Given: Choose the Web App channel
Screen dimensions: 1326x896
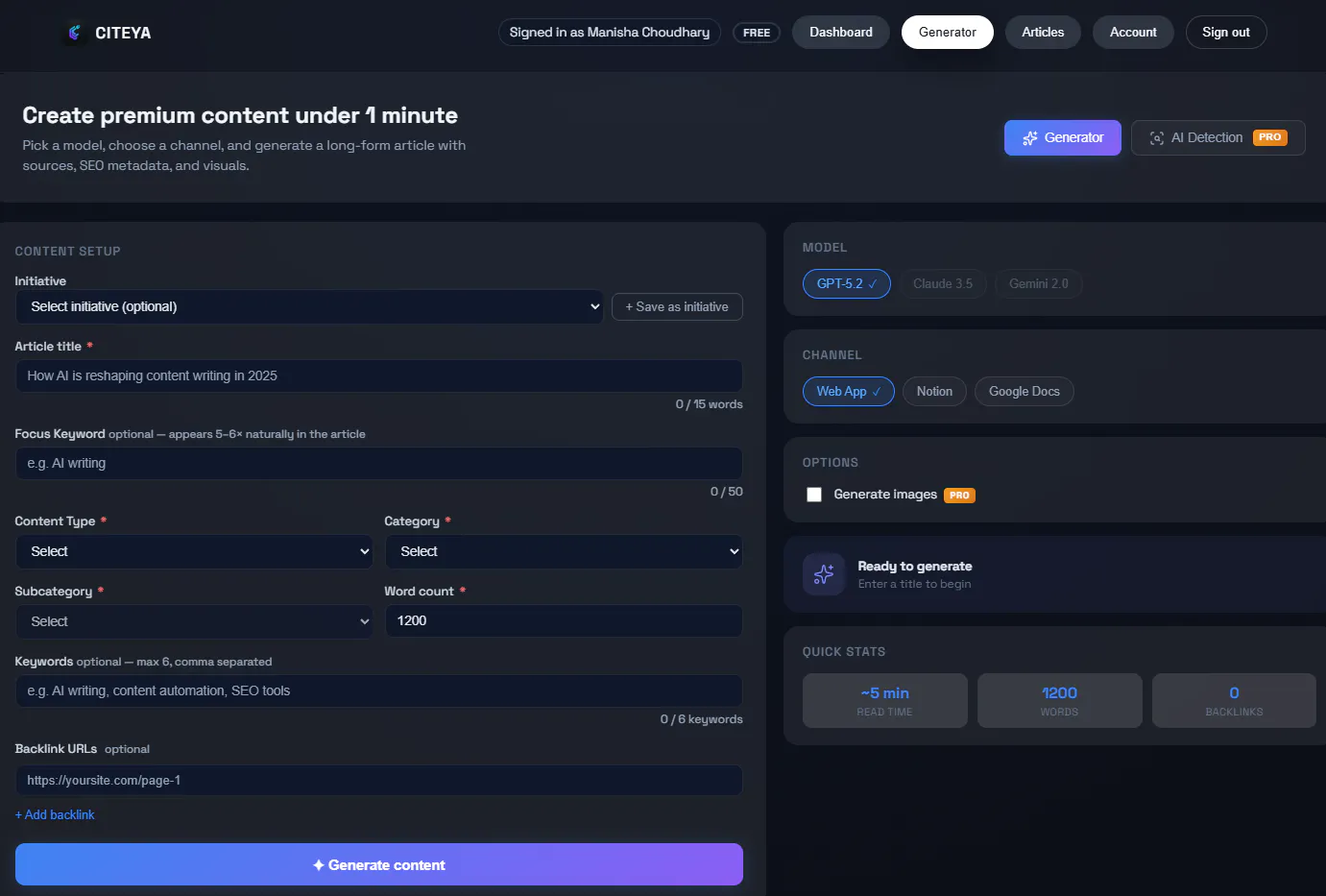Looking at the screenshot, I should tap(849, 392).
